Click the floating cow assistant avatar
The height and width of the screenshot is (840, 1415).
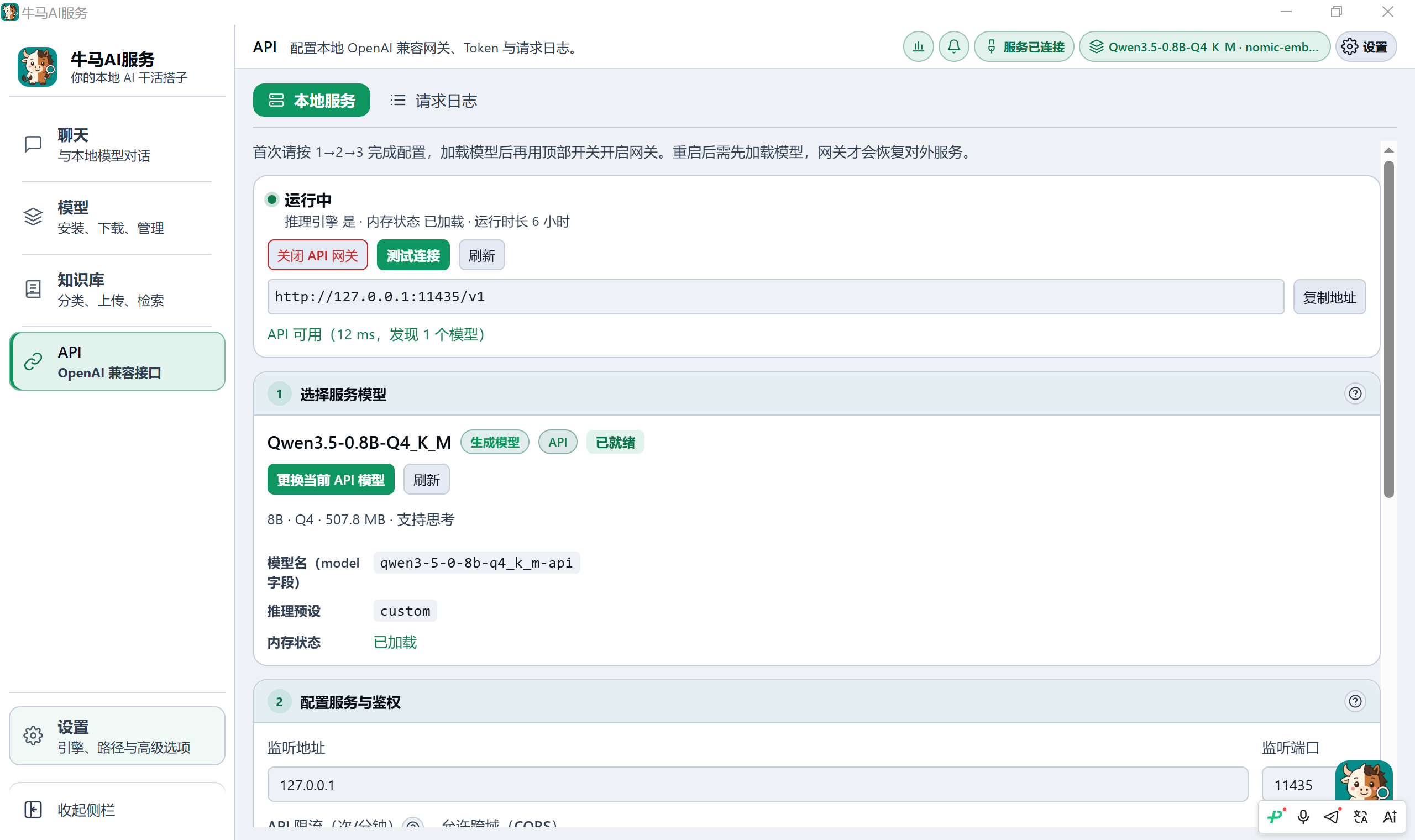tap(1364, 781)
